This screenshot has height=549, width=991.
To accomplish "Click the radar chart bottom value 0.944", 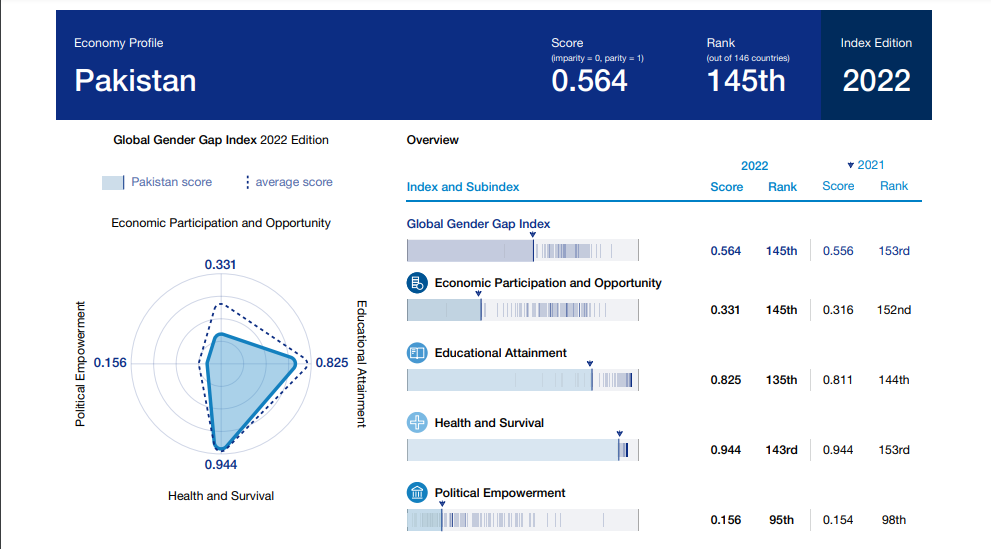I will pos(221,465).
